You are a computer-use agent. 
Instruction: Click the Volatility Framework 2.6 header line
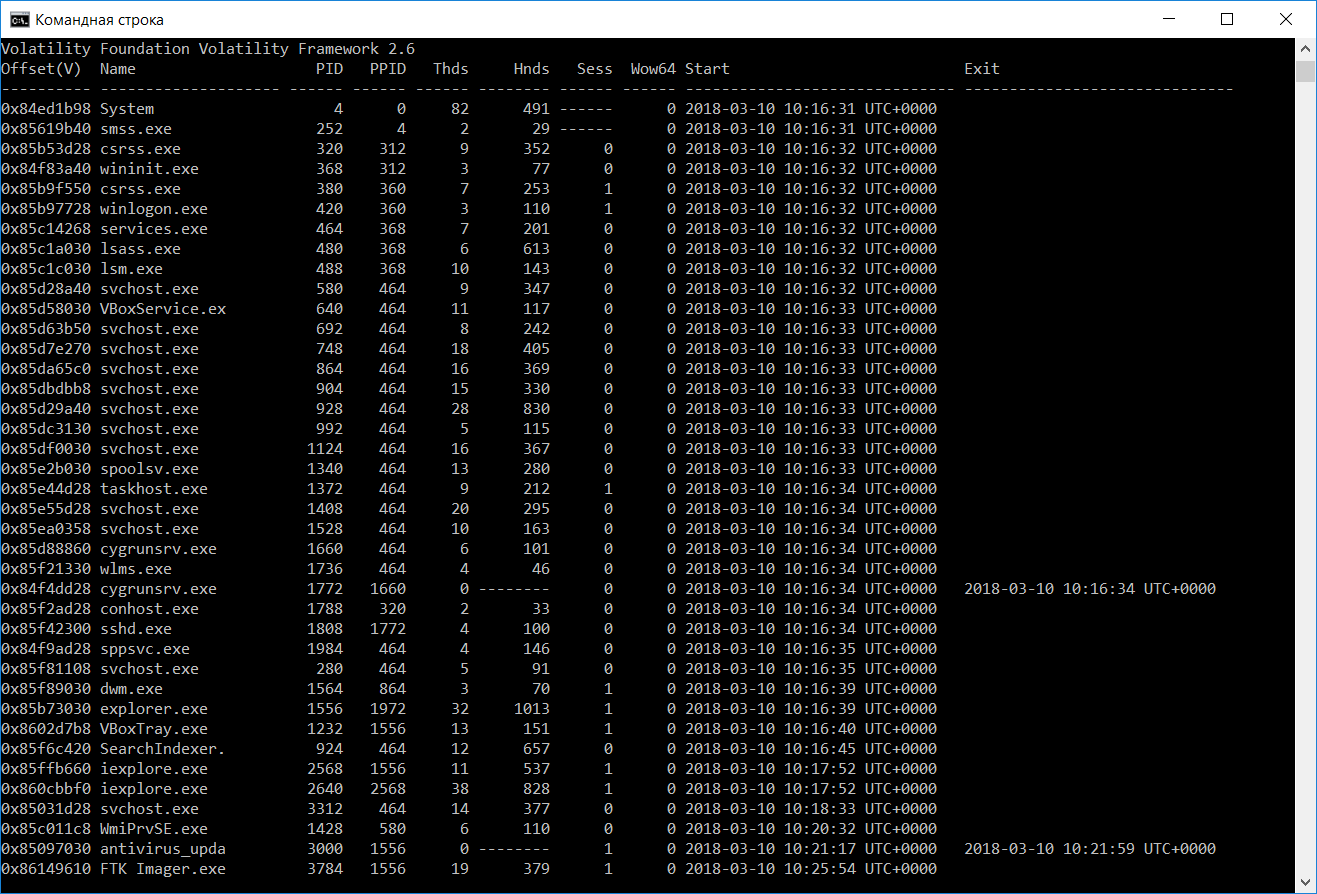click(x=208, y=49)
